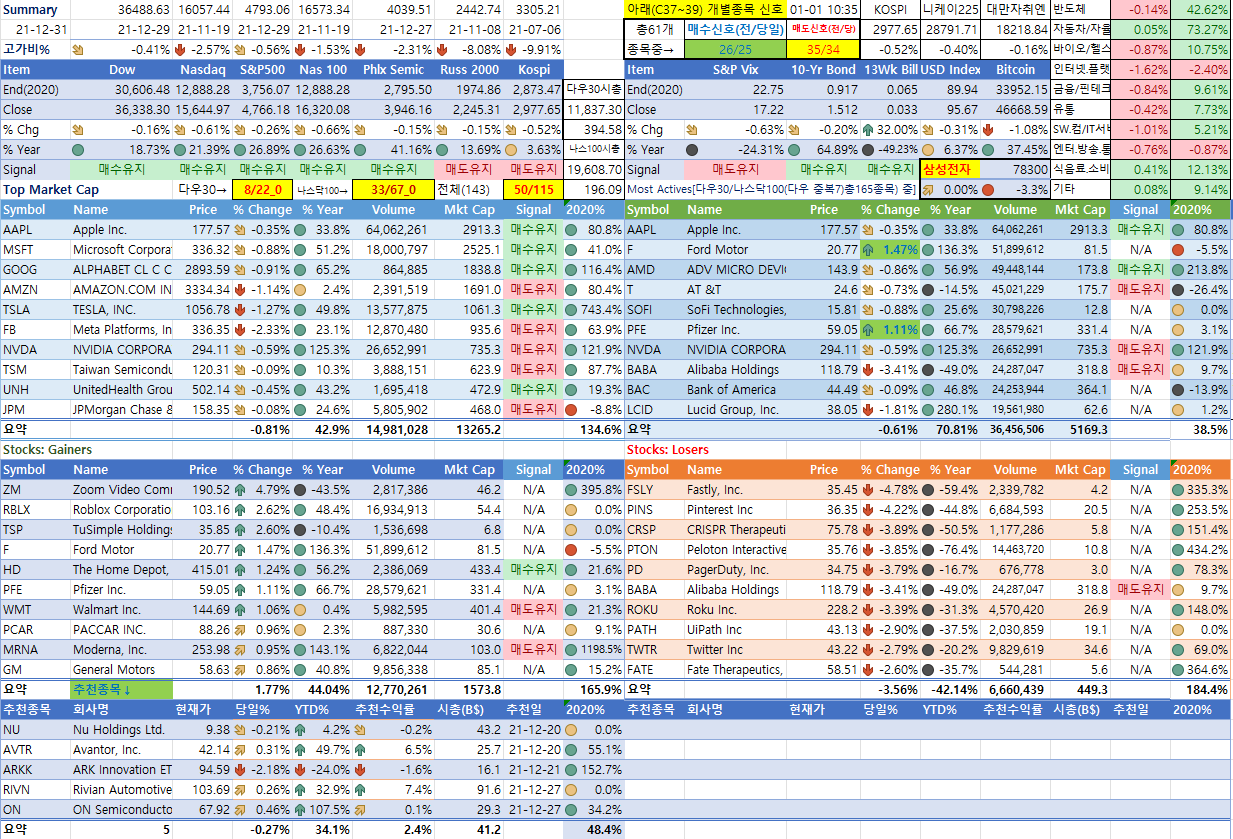Screen dimensions: 1233x839
Task: Click the yellow circle beside AMZN's 2.4% year
Action: [x=299, y=289]
